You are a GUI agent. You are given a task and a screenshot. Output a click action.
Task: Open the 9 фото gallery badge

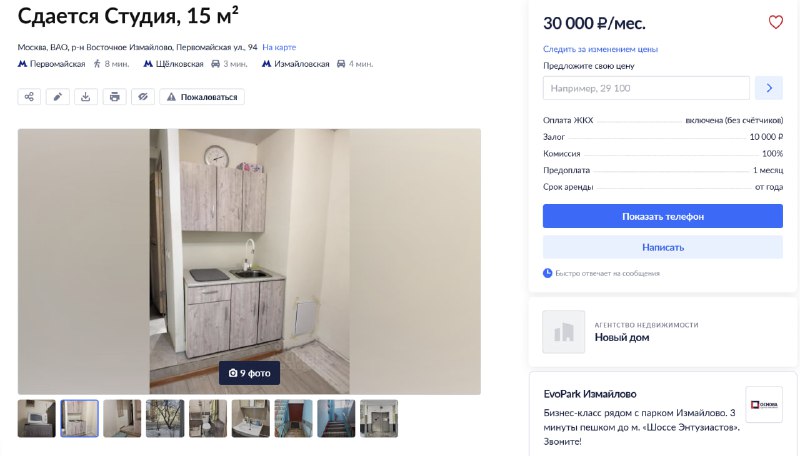(x=249, y=373)
